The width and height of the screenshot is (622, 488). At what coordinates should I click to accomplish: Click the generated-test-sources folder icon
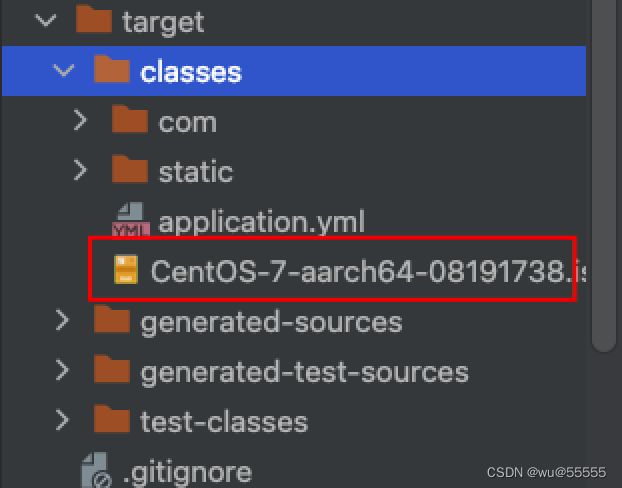(x=111, y=371)
